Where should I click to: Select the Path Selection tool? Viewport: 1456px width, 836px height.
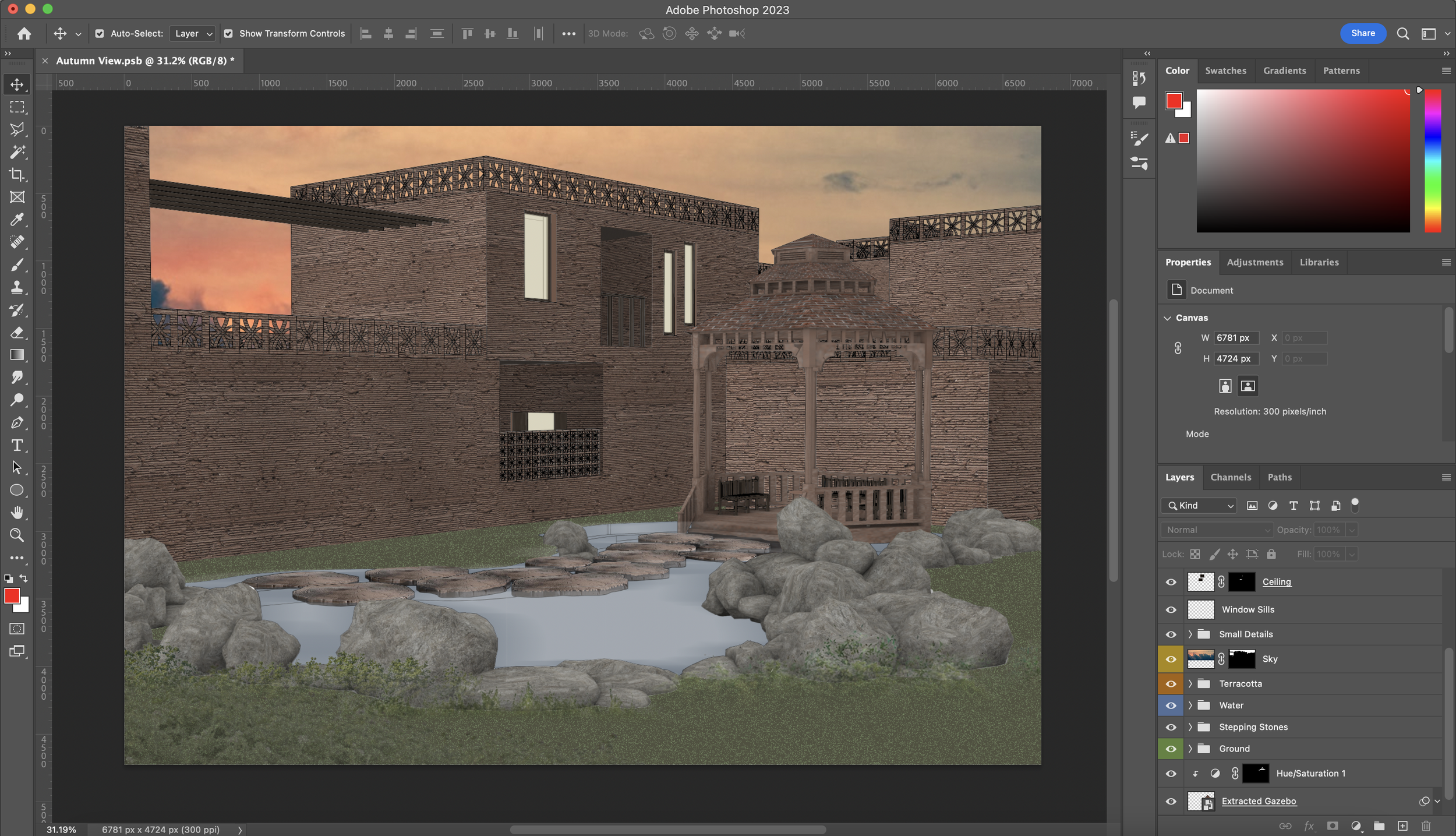17,468
